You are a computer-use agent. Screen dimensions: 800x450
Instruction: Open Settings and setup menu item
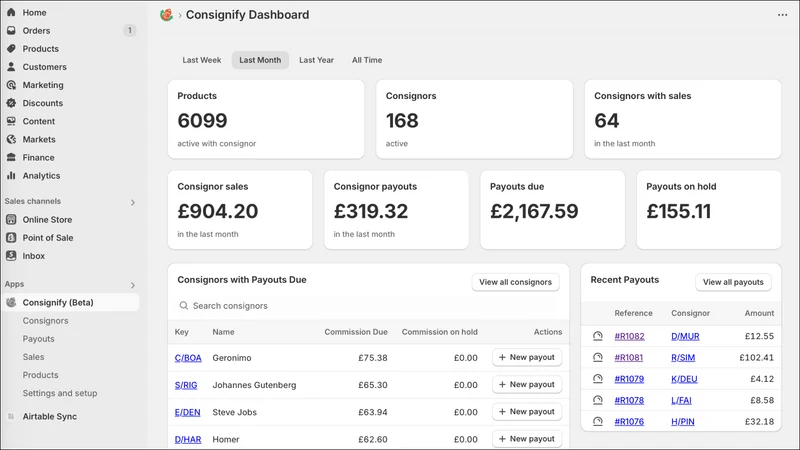pyautogui.click(x=60, y=393)
